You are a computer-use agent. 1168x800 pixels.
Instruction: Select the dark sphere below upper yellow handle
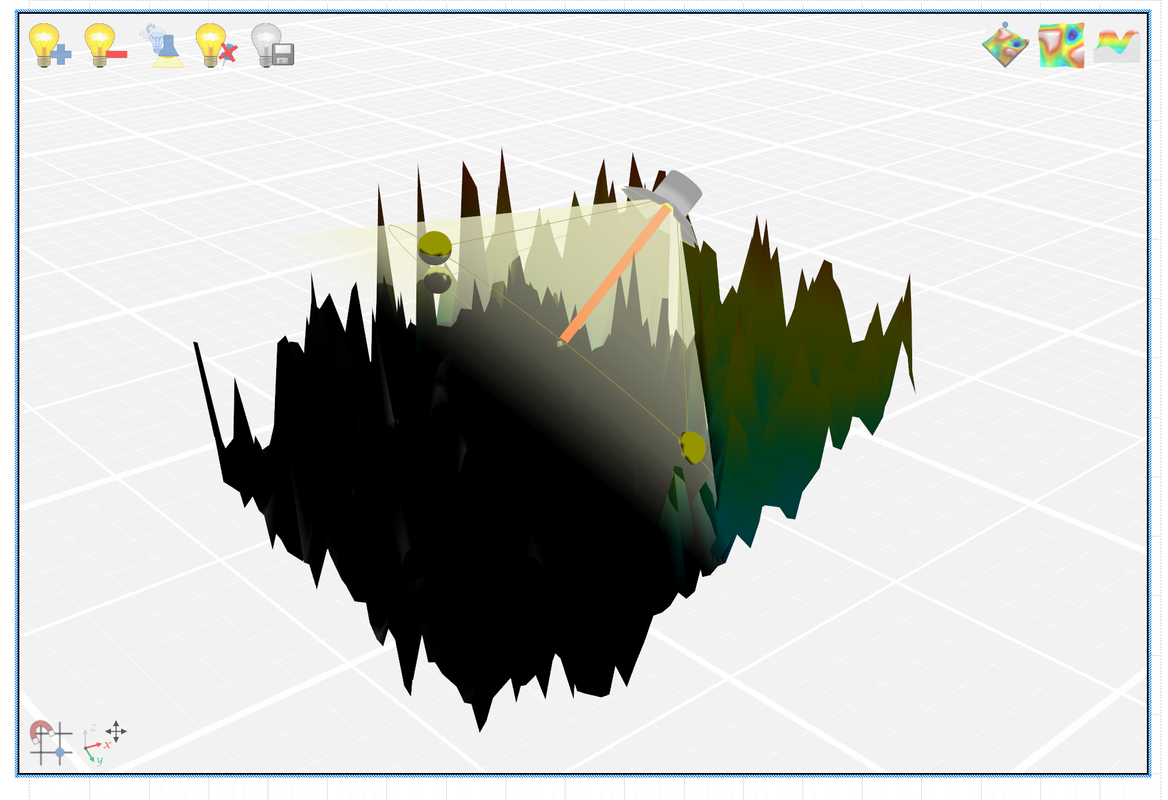click(437, 281)
